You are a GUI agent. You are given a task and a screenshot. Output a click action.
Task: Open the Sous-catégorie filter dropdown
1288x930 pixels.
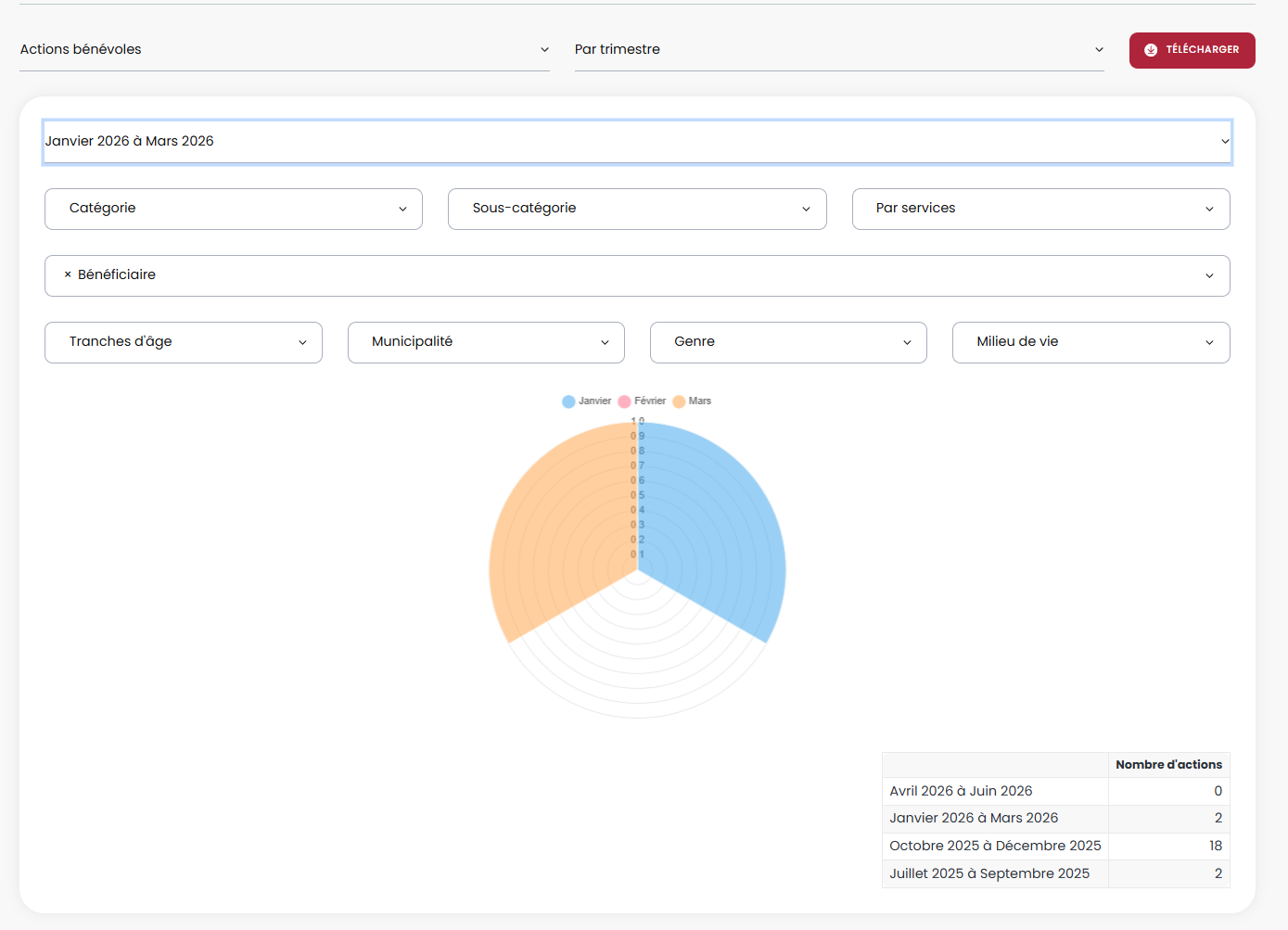pyautogui.click(x=637, y=209)
